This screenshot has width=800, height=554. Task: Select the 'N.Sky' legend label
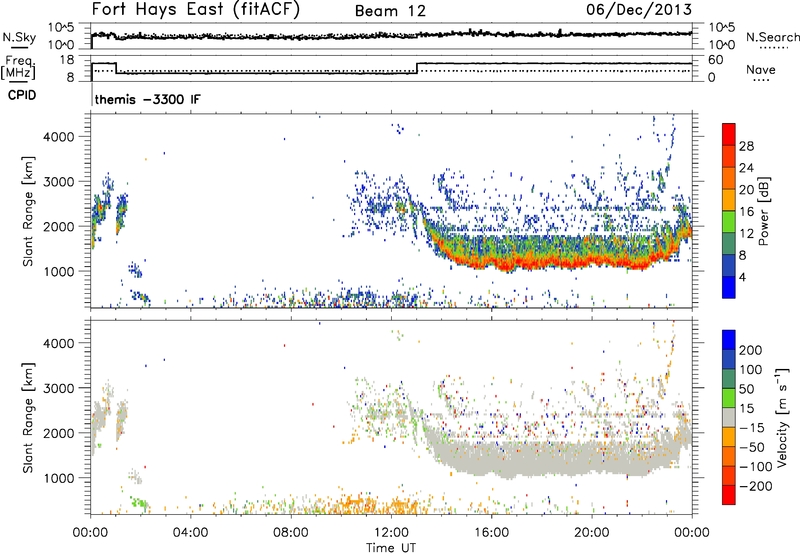(x=19, y=37)
